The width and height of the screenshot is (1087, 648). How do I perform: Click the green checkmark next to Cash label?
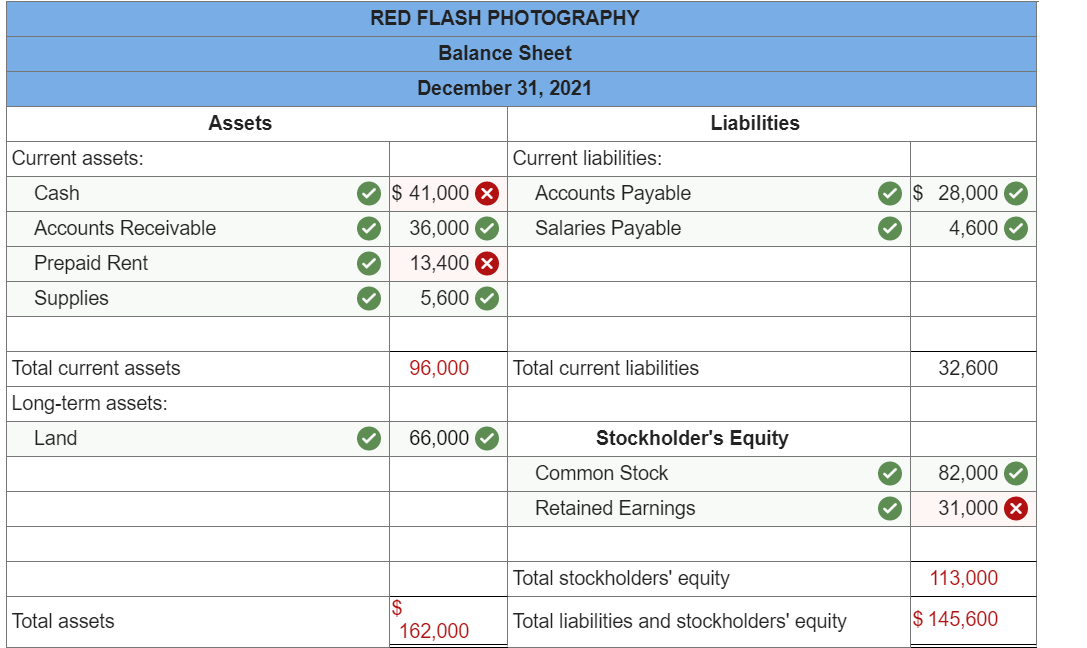(x=370, y=193)
